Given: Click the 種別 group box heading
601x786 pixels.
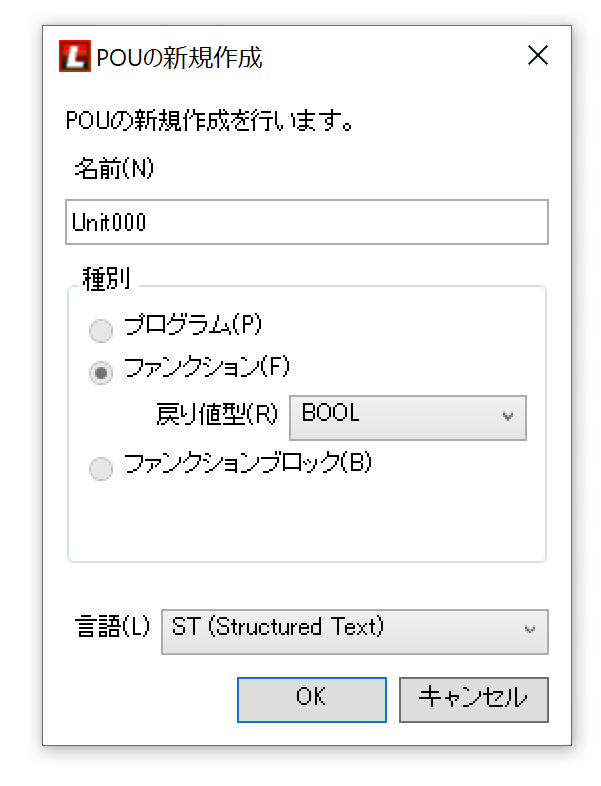Looking at the screenshot, I should coord(105,279).
